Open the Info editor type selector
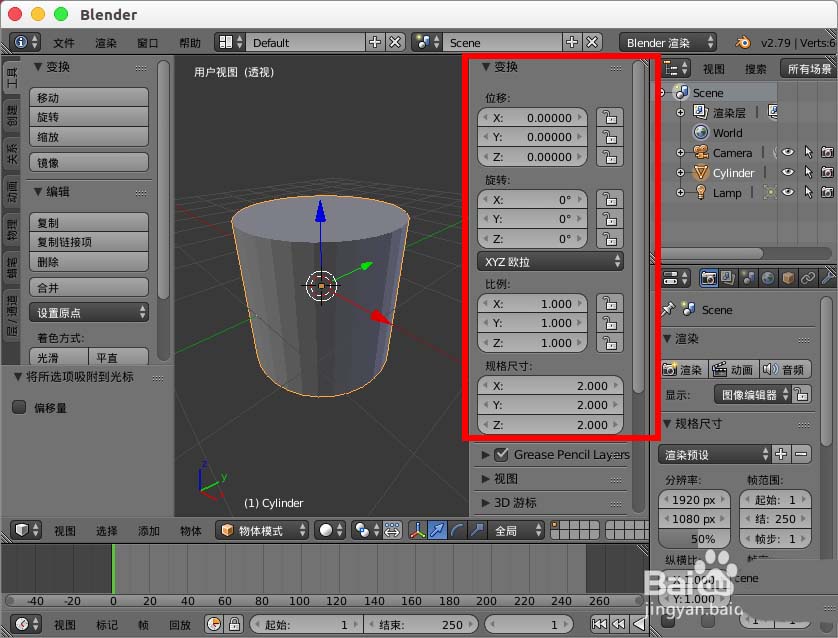 tap(25, 42)
